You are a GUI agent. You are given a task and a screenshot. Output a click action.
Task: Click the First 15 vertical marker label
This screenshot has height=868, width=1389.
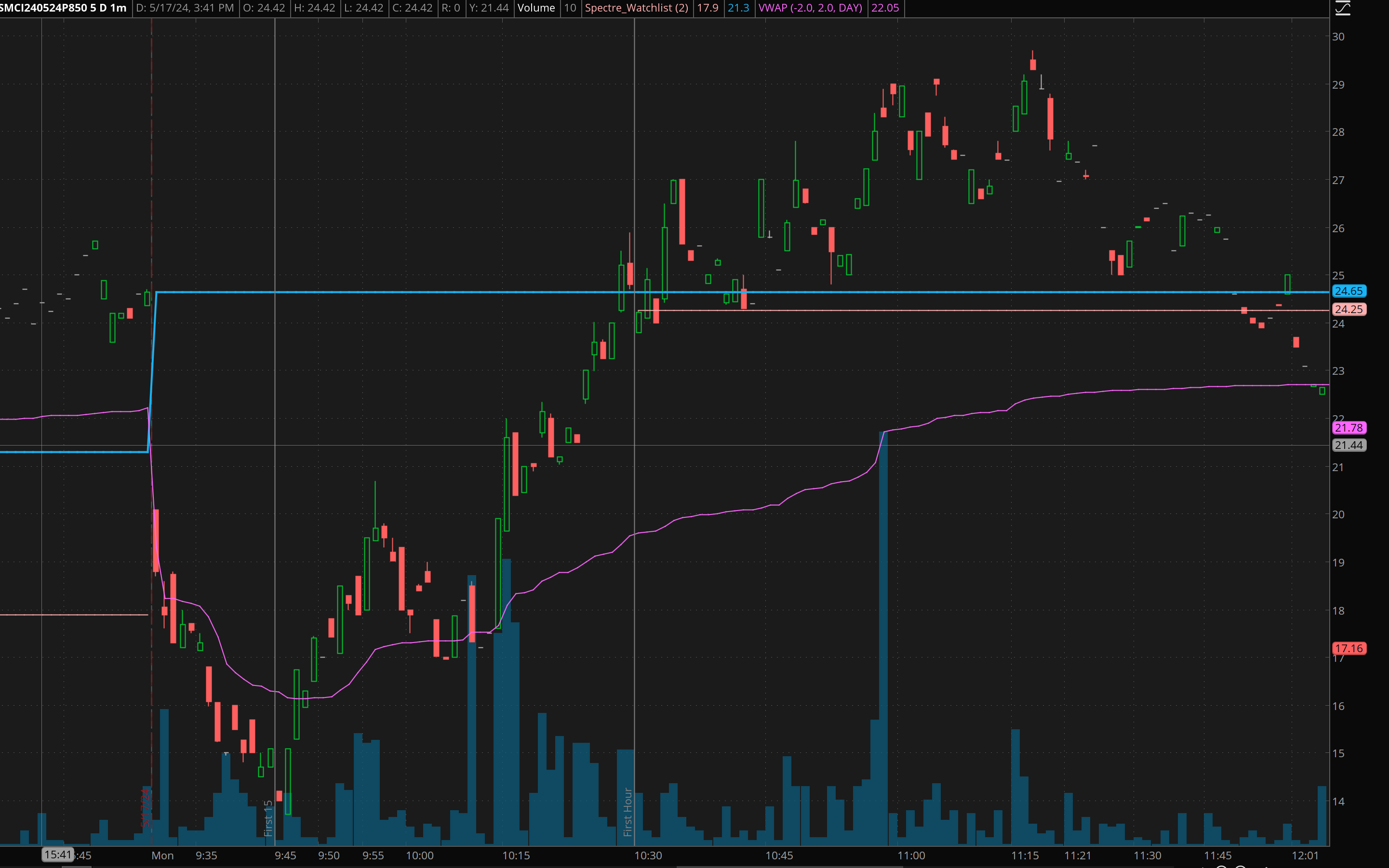267,818
